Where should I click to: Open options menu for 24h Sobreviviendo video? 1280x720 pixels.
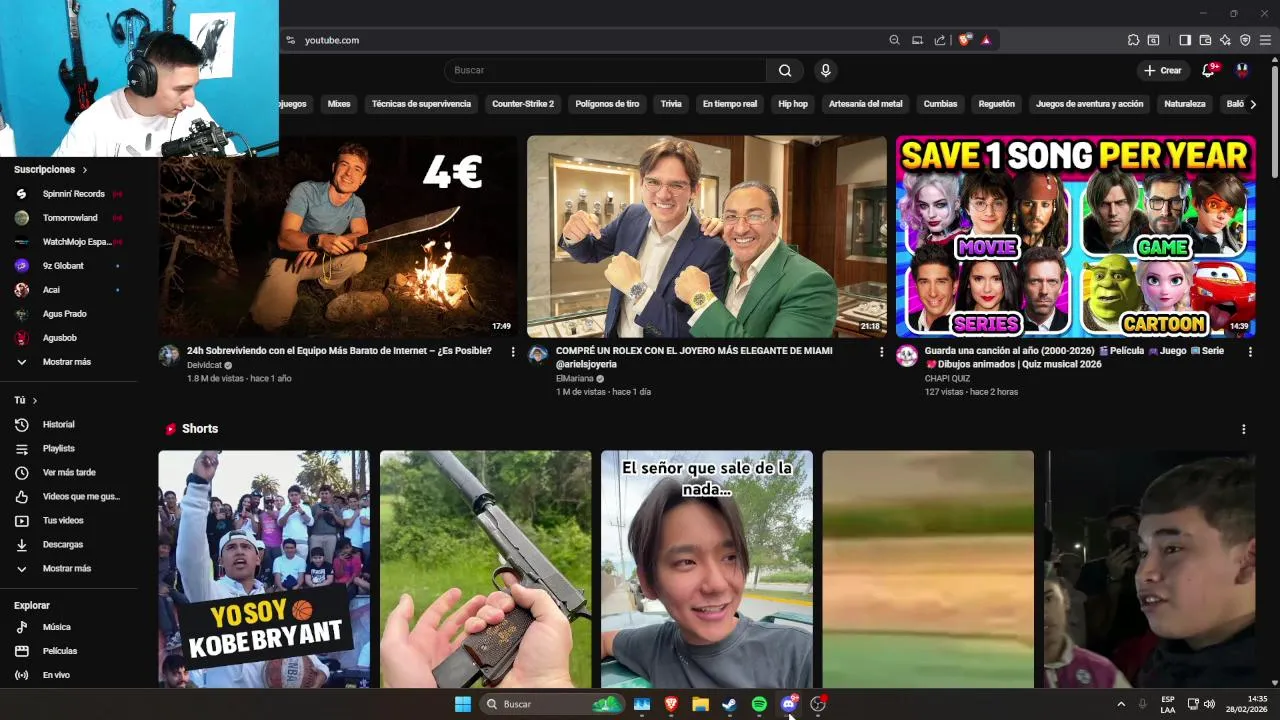[513, 352]
